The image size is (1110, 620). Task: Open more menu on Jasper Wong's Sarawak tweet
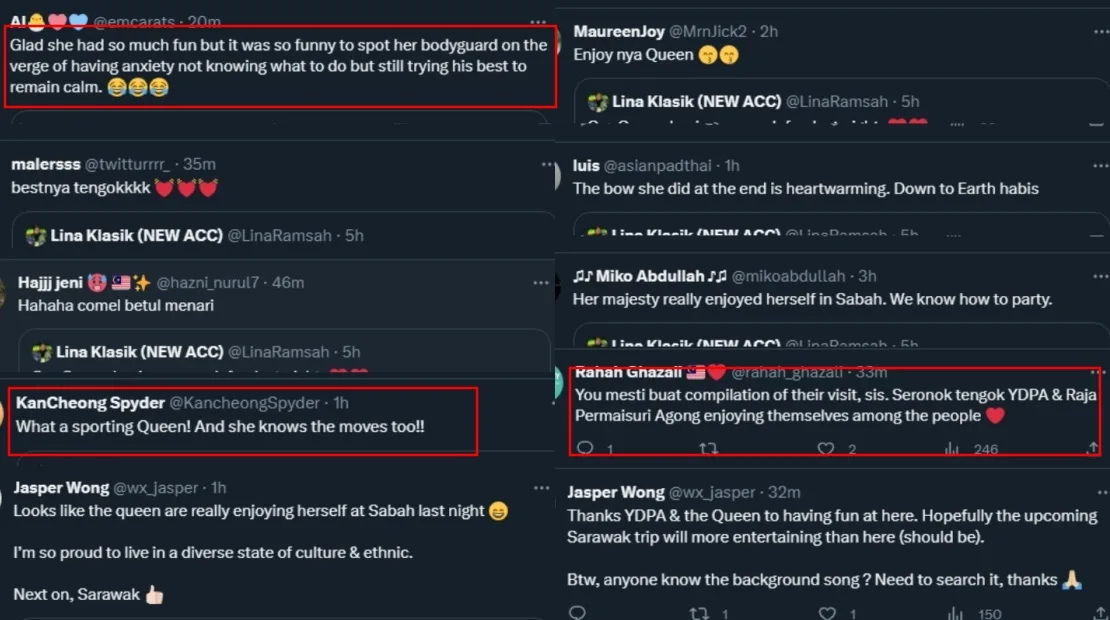(541, 488)
